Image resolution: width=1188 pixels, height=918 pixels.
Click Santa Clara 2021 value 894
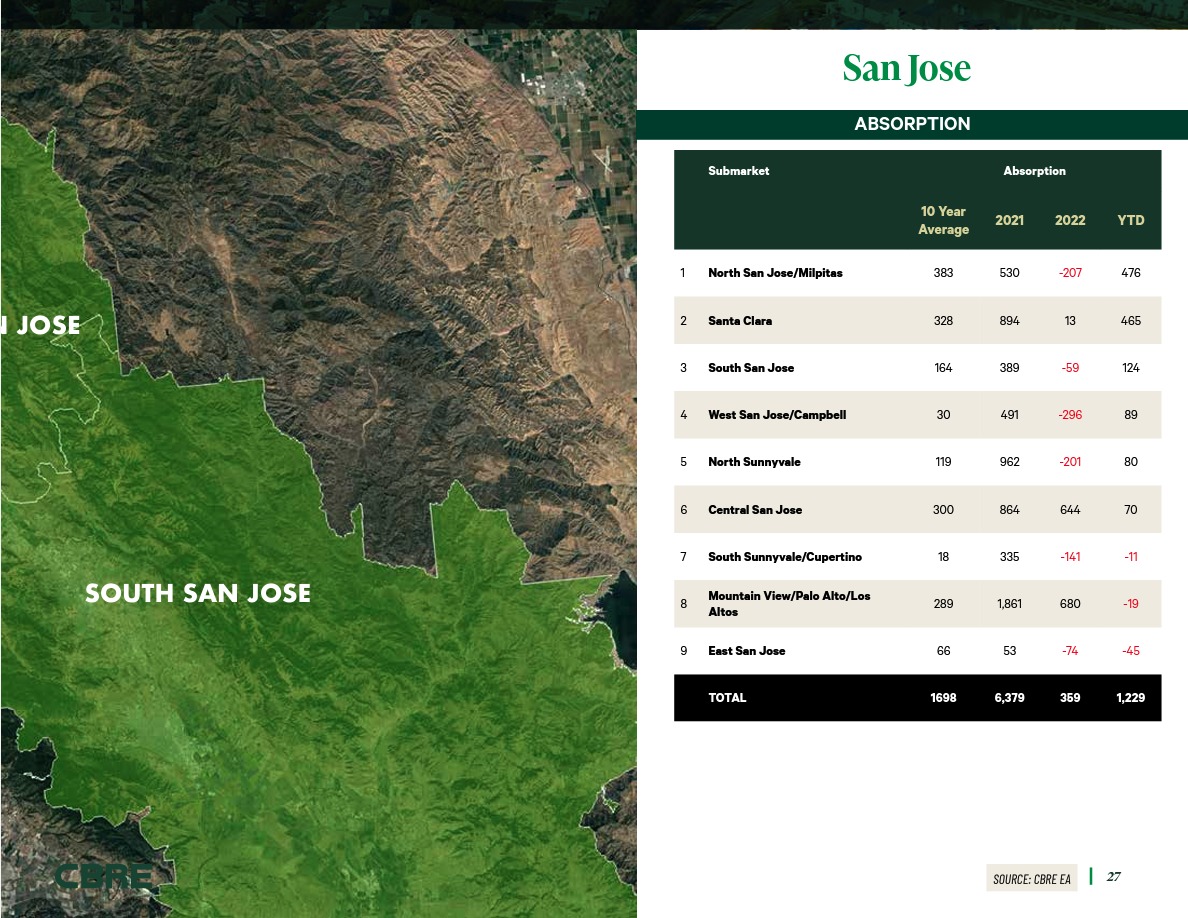[1009, 320]
